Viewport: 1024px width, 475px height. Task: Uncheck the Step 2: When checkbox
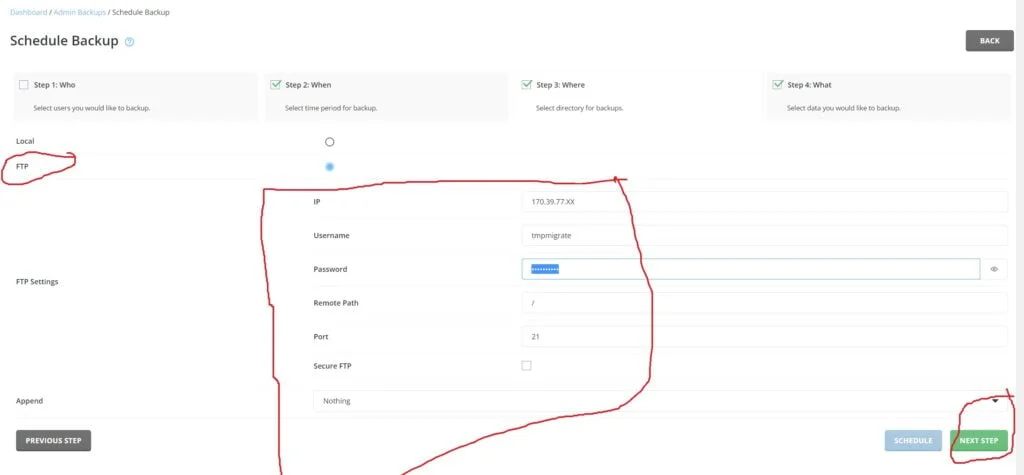pyautogui.click(x=275, y=85)
